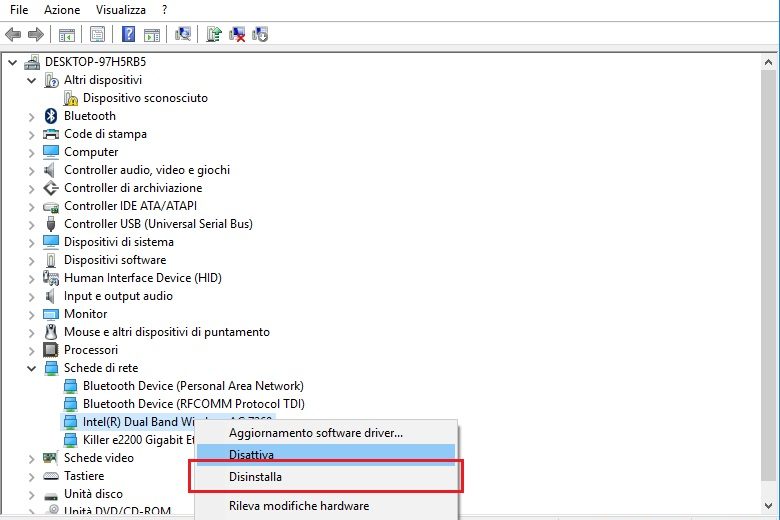780x520 pixels.
Task: Click Aggiornamento software driver option
Action: pos(315,433)
